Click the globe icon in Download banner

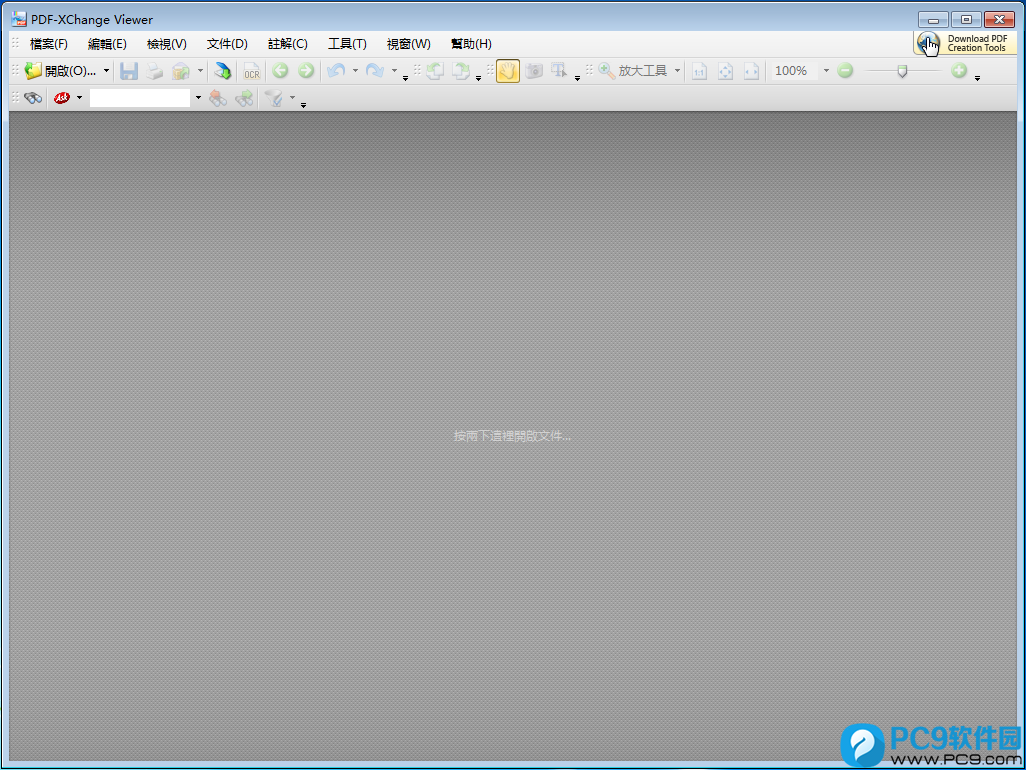(928, 43)
